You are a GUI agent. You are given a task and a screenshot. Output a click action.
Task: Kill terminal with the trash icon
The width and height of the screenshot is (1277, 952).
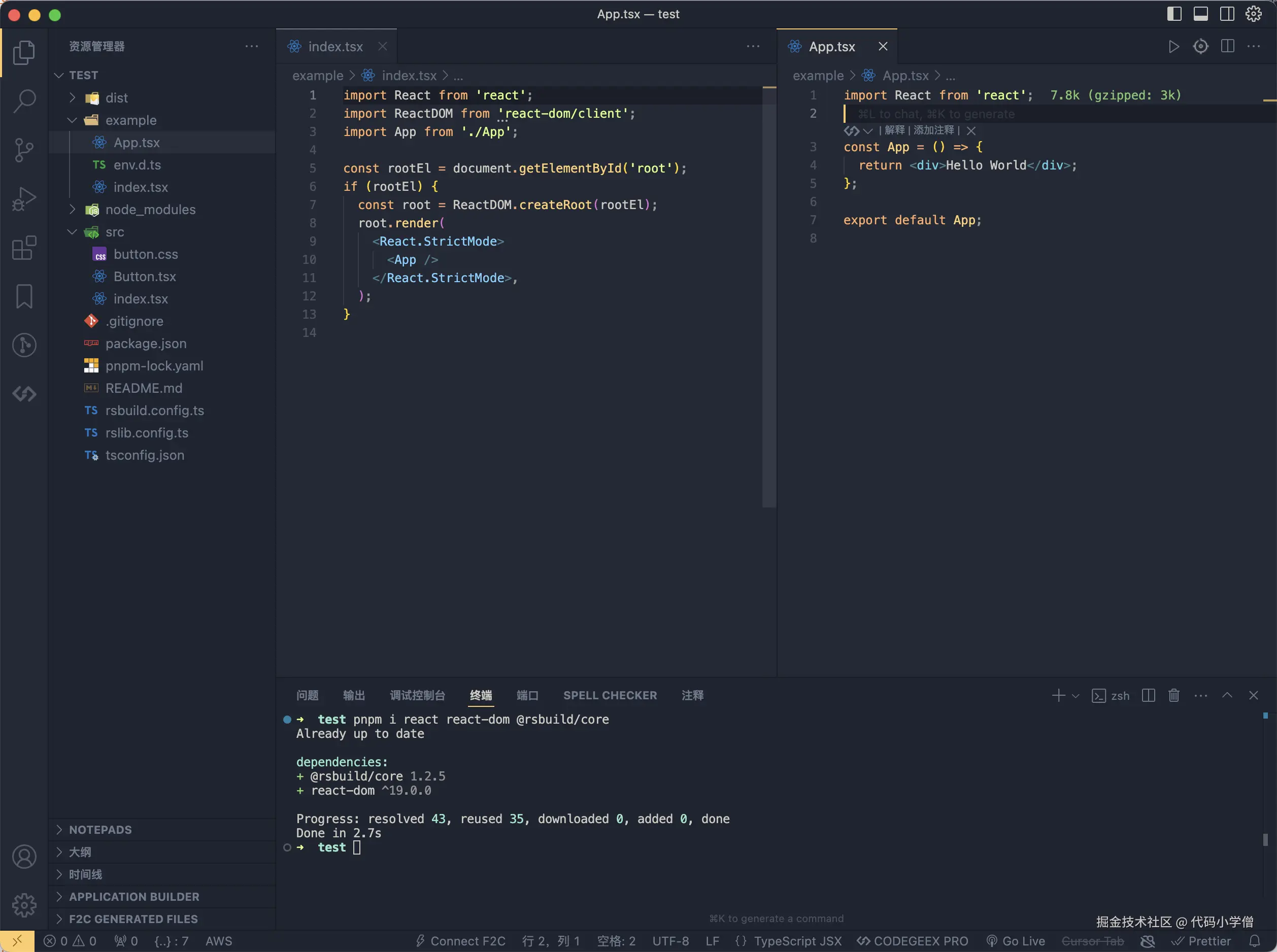pos(1174,696)
